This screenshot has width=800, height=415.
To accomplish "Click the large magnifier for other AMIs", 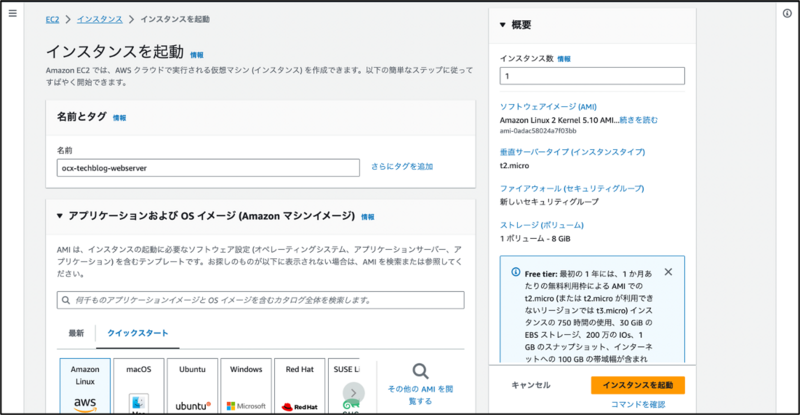I will tap(420, 371).
